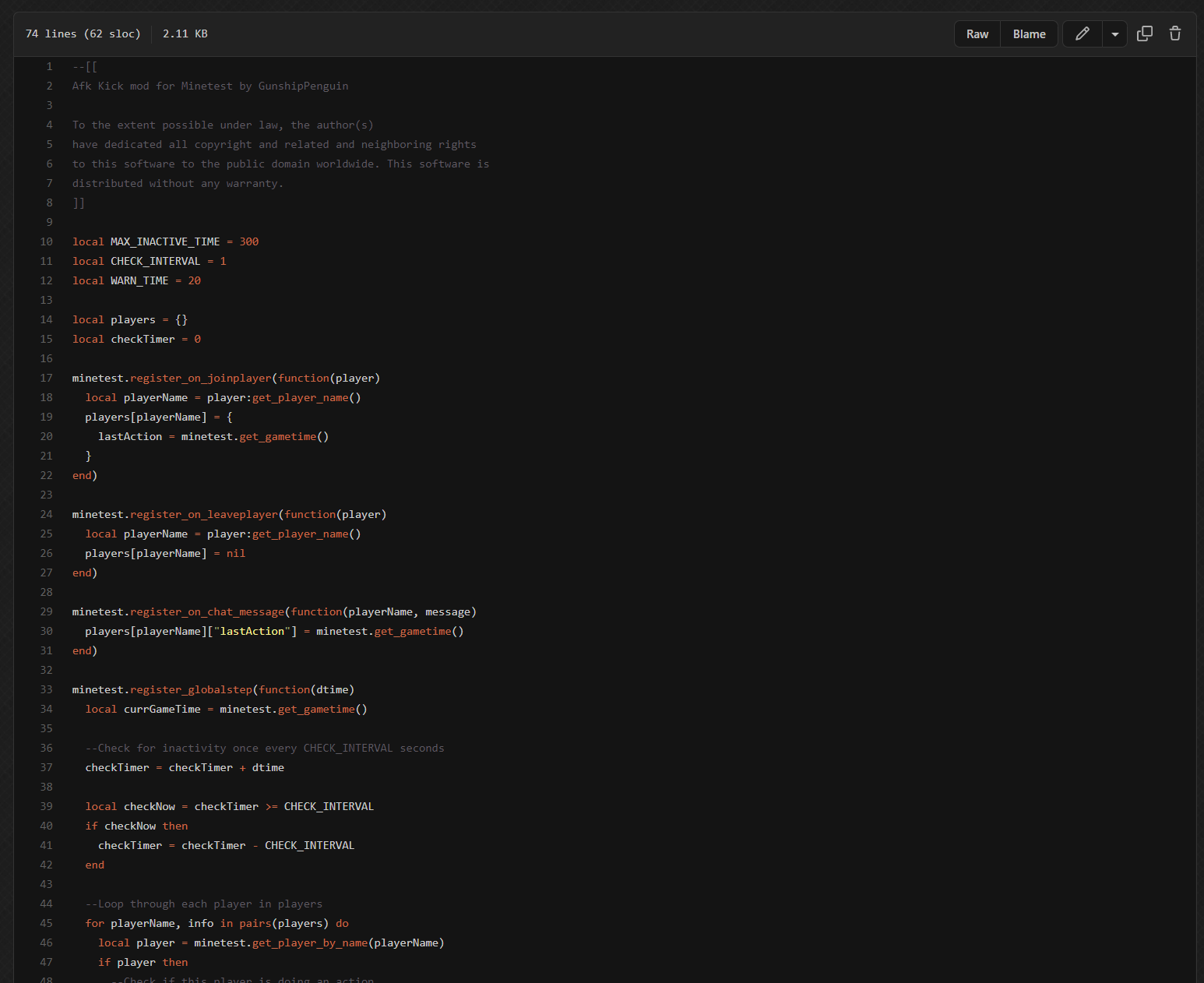Copy raw file contents using the copy icon
The height and width of the screenshot is (983, 1204).
(x=1144, y=33)
